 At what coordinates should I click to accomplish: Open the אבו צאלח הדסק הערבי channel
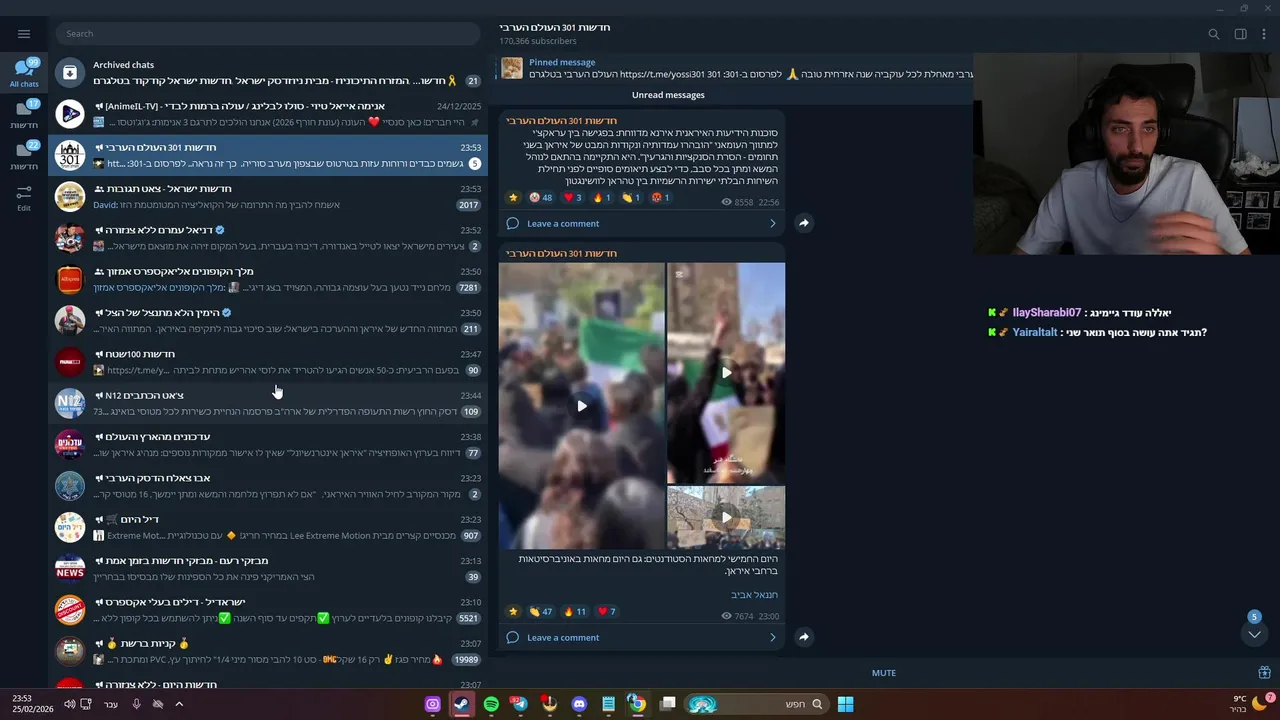coord(268,486)
